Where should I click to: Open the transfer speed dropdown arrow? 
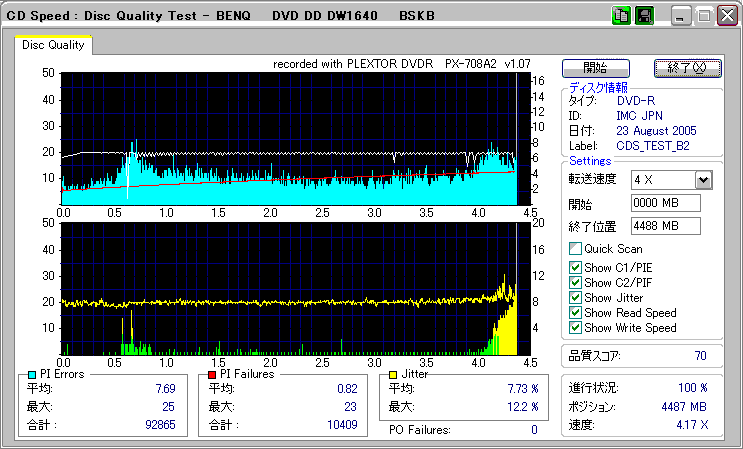pyautogui.click(x=703, y=180)
